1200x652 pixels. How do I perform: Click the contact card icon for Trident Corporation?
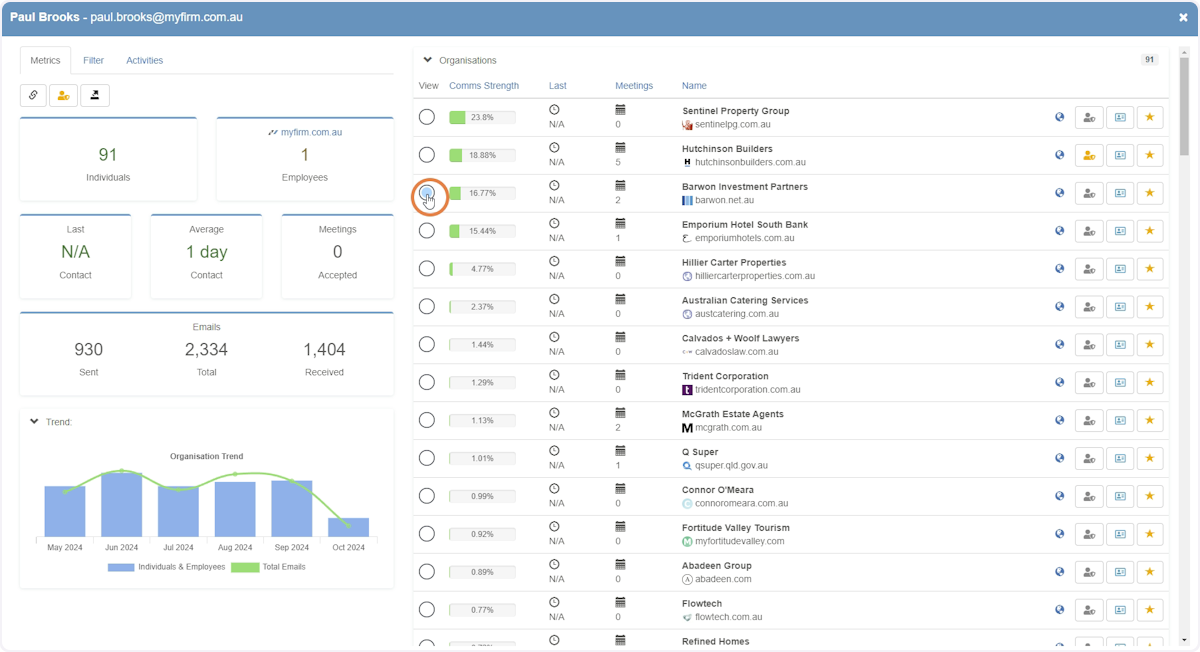tap(1120, 383)
